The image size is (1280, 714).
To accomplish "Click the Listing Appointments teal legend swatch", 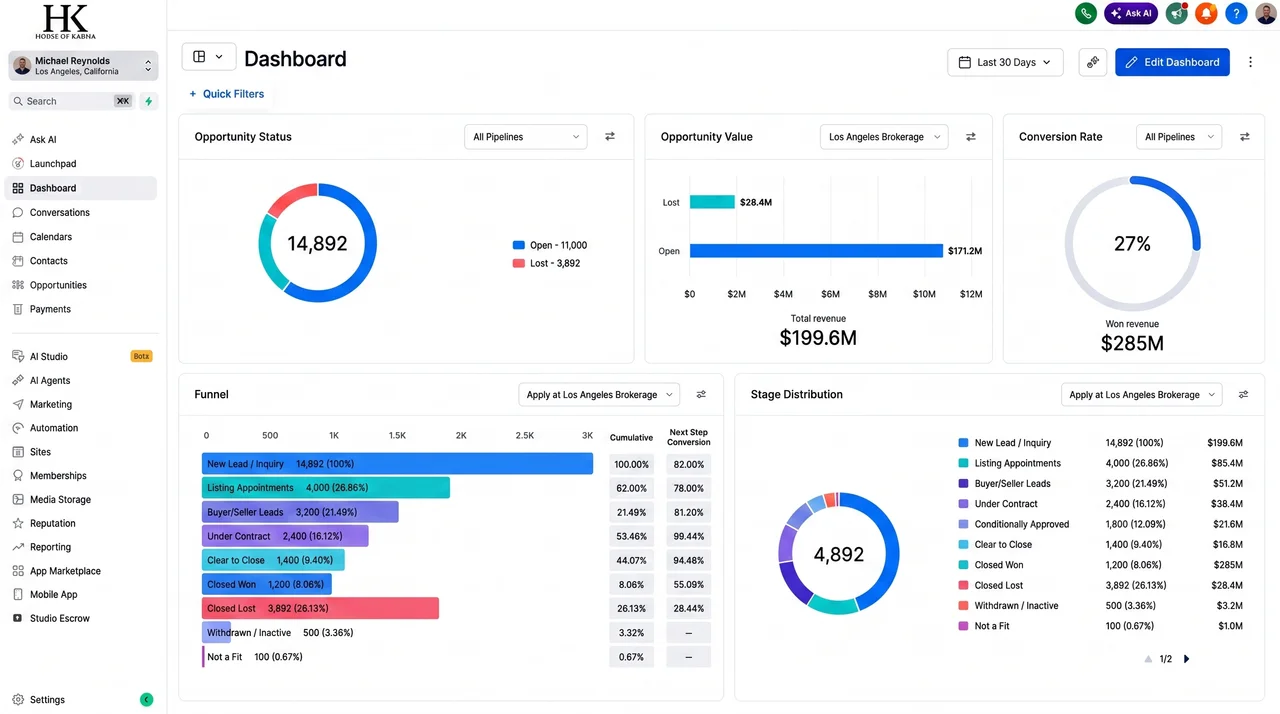I will 963,463.
